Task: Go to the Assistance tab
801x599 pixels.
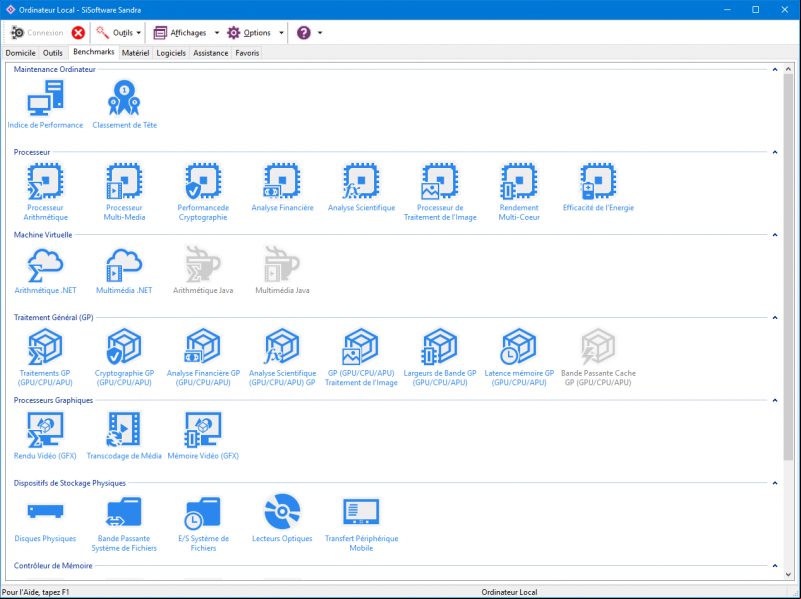Action: (210, 53)
